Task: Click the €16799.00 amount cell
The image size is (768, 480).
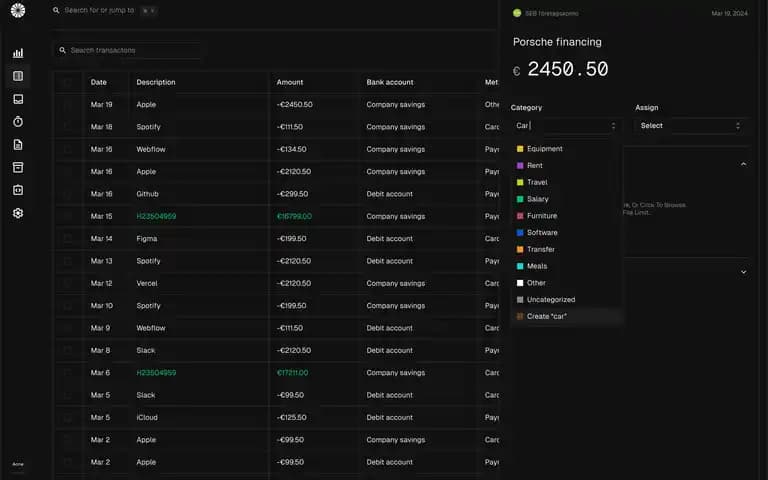Action: pos(294,216)
